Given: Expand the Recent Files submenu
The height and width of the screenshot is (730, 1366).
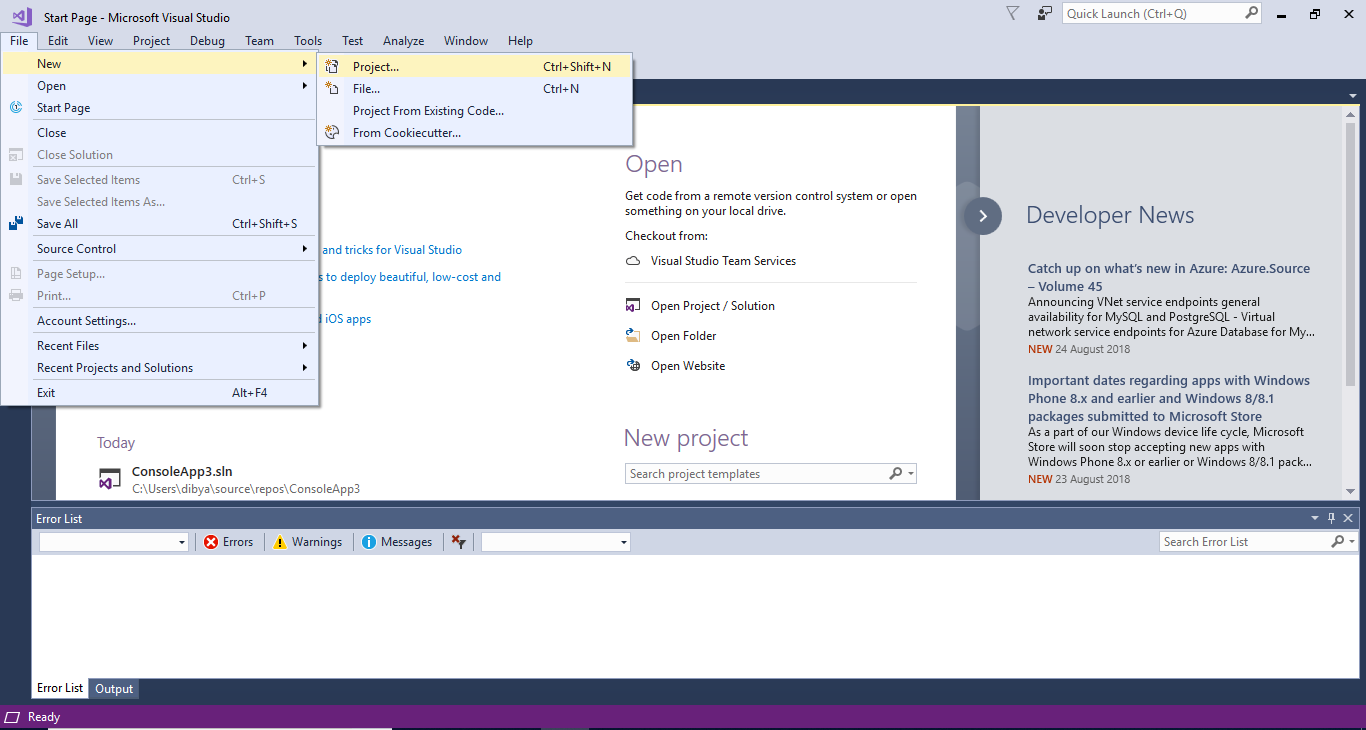Looking at the screenshot, I should click(x=160, y=346).
